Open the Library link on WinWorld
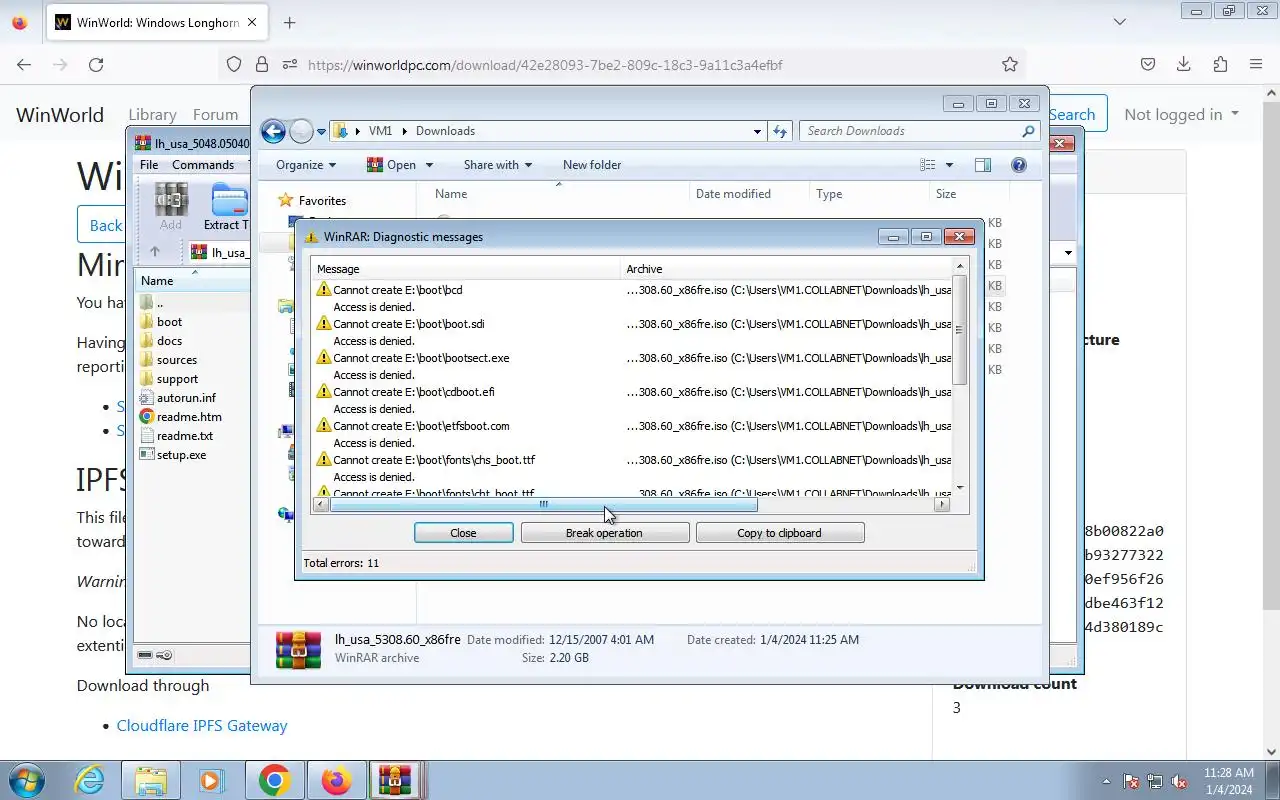The width and height of the screenshot is (1280, 800). 152,115
